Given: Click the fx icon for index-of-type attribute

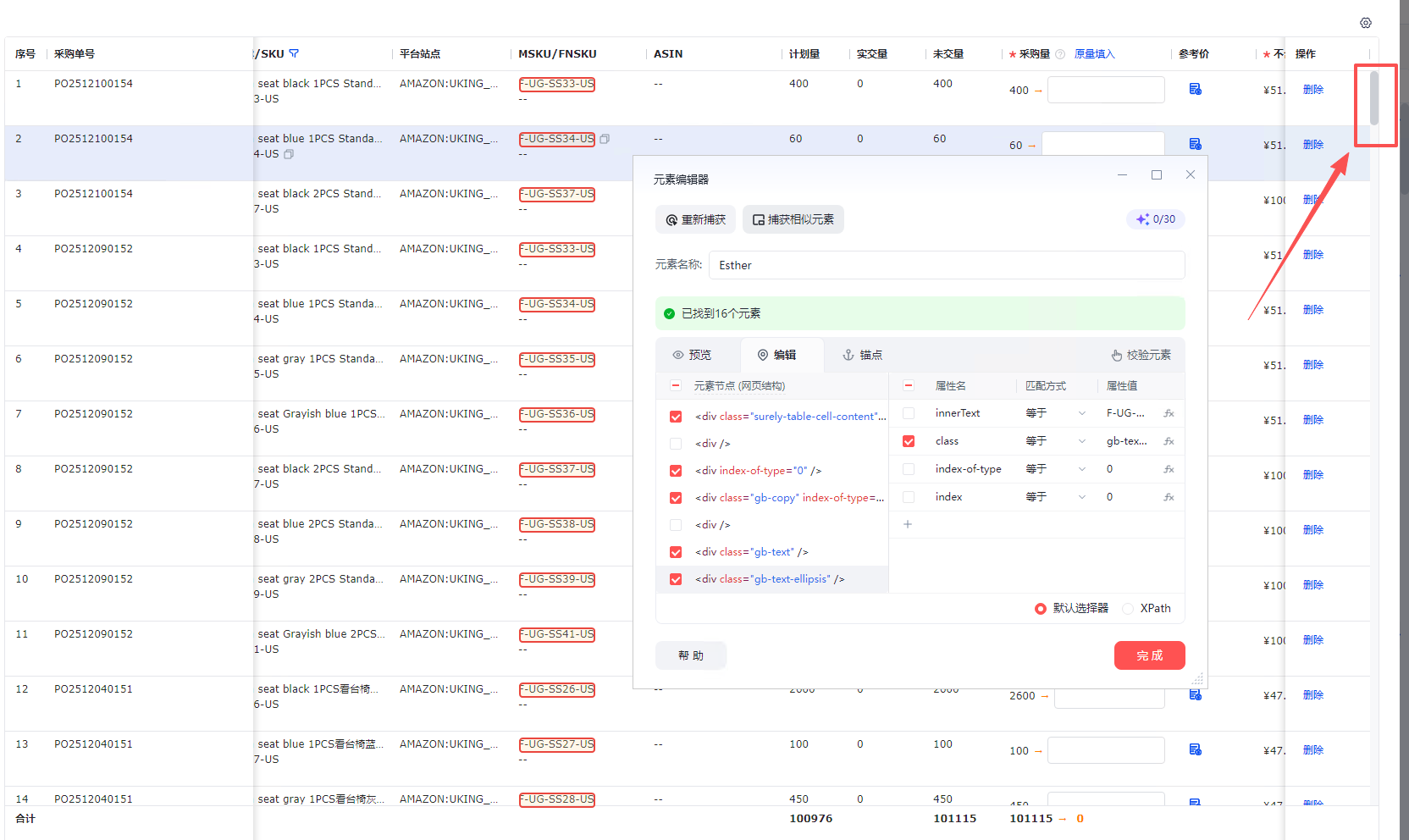Looking at the screenshot, I should tap(1169, 469).
